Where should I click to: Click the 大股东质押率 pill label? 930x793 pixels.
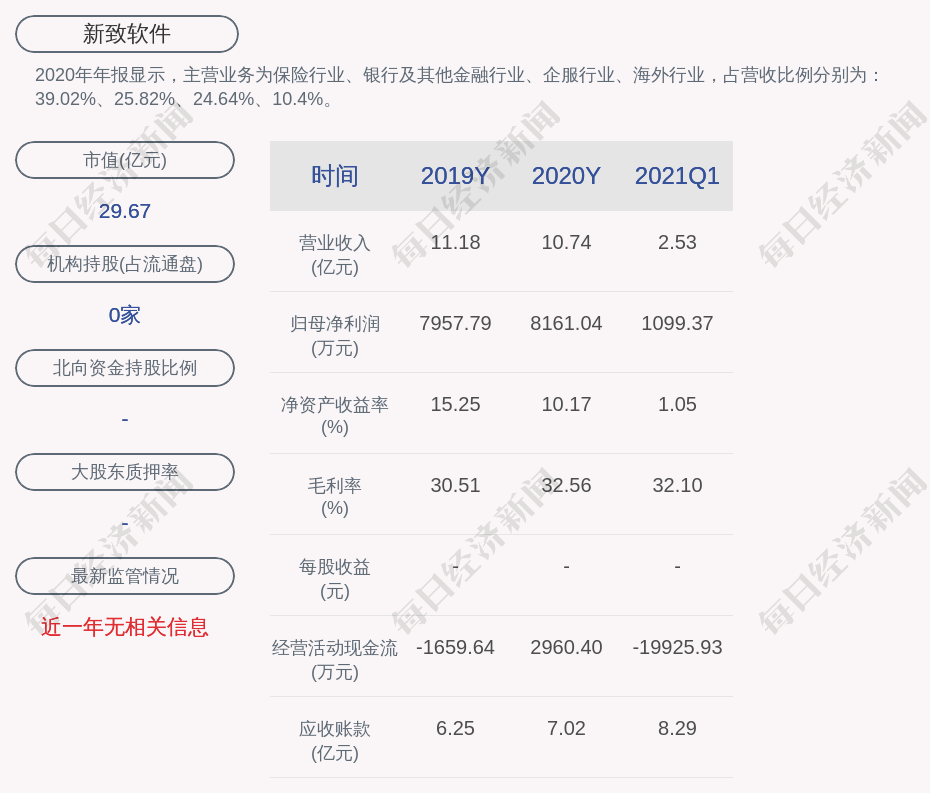(x=125, y=472)
